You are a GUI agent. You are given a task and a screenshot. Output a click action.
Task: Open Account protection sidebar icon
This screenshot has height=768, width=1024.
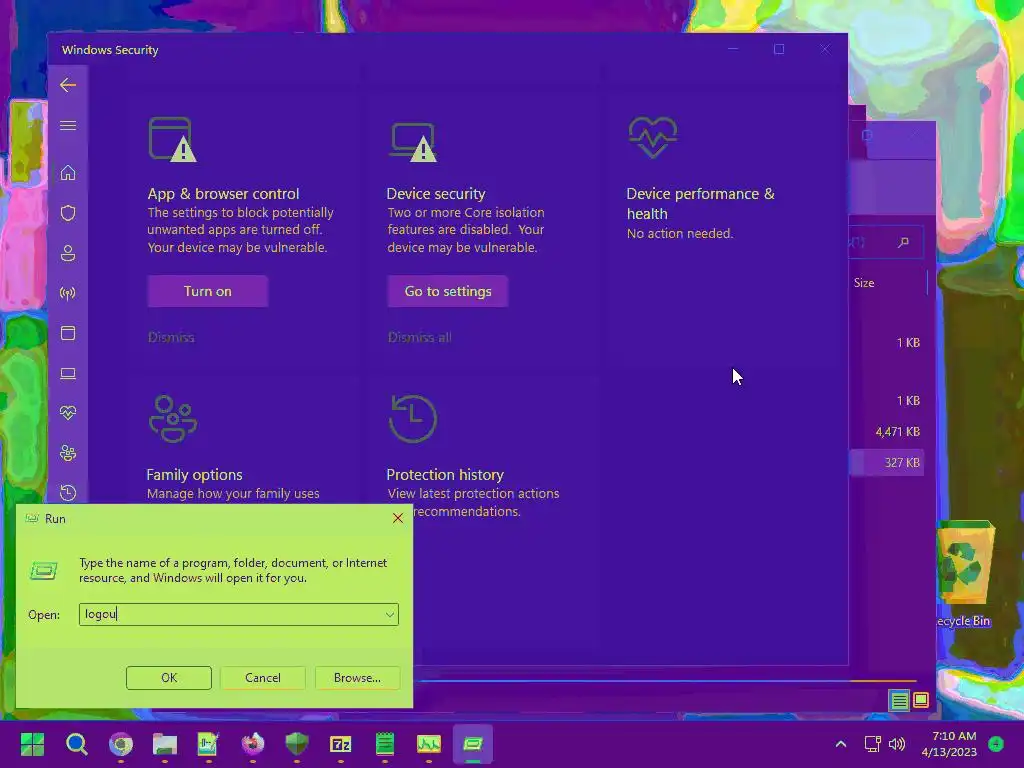pos(68,253)
